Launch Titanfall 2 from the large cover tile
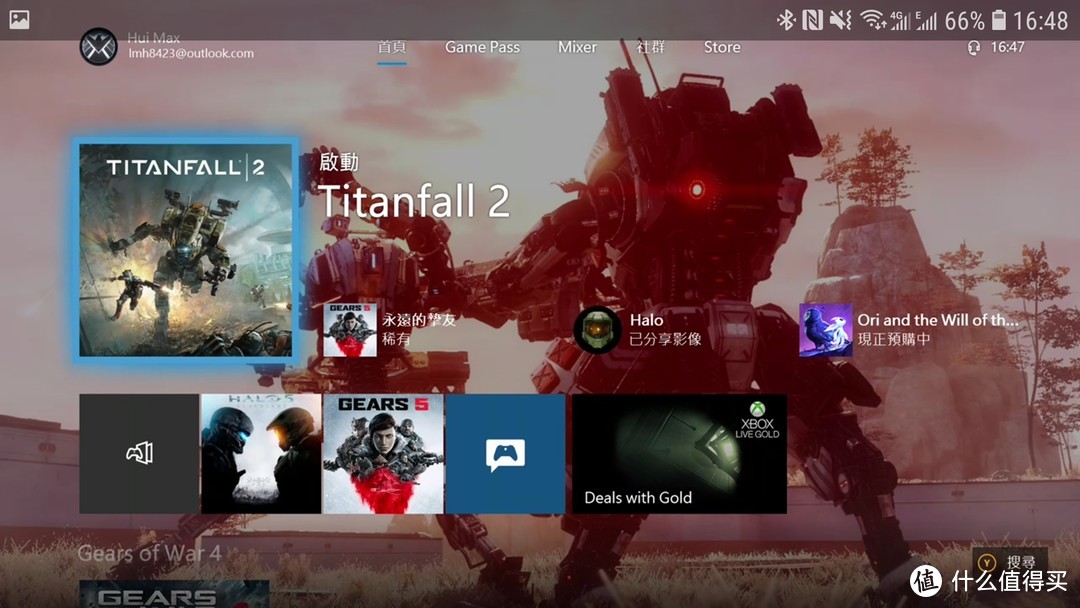Viewport: 1080px width, 608px height. coord(186,250)
